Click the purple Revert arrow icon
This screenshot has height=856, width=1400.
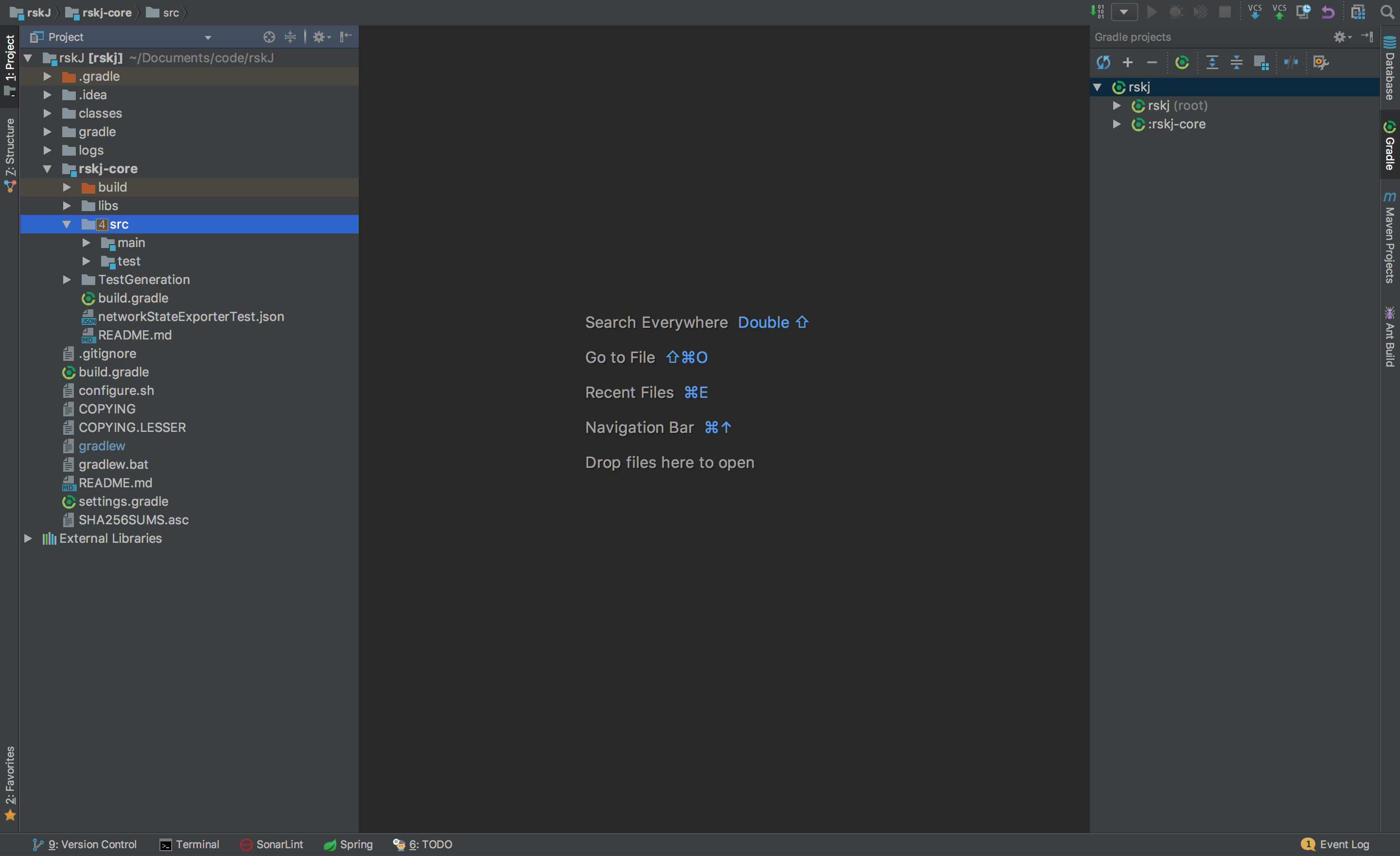1327,12
